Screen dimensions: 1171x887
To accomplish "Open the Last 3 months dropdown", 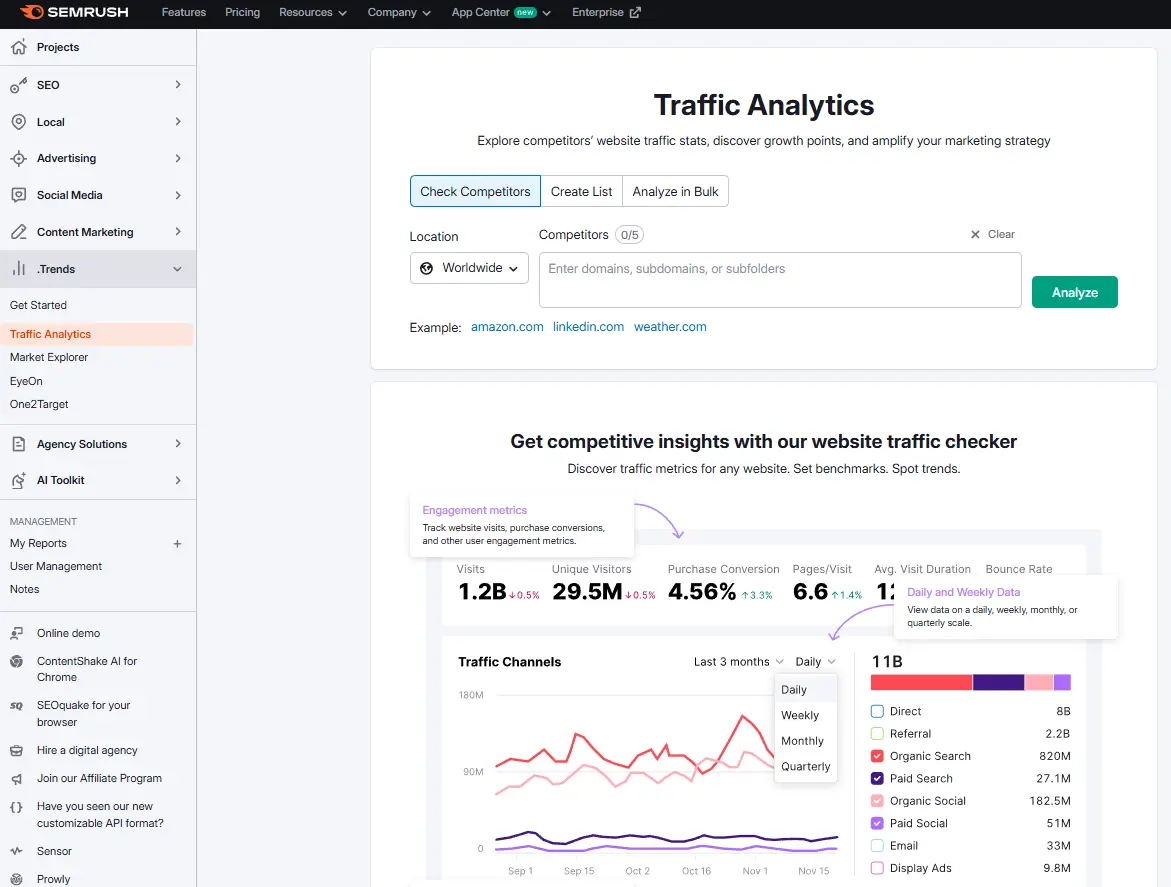I will point(739,662).
